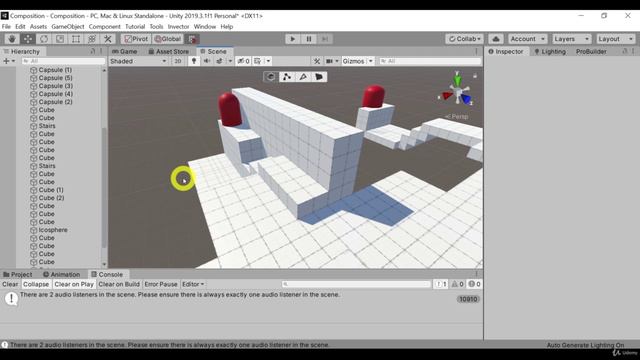Toggle Clear on Build option

pos(119,284)
